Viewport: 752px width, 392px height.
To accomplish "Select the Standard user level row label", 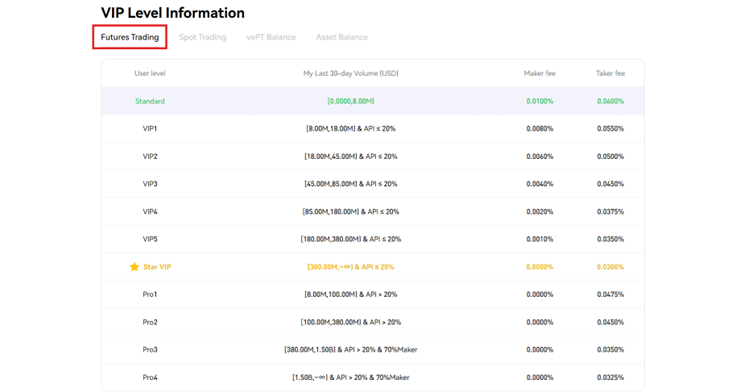I will [150, 101].
